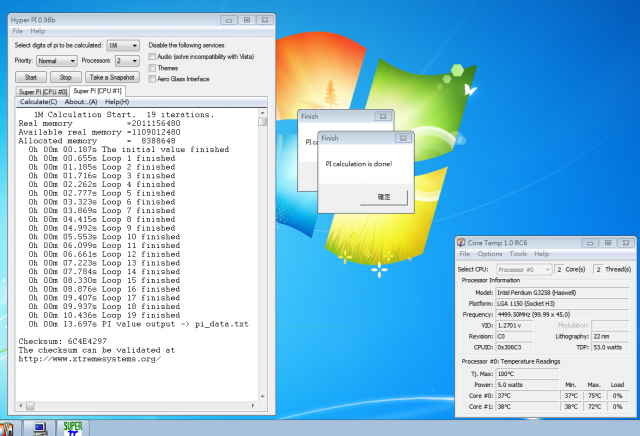Open the Core Temp Options menu
Screen dimensions: 640x436
pyautogui.click(x=490, y=254)
